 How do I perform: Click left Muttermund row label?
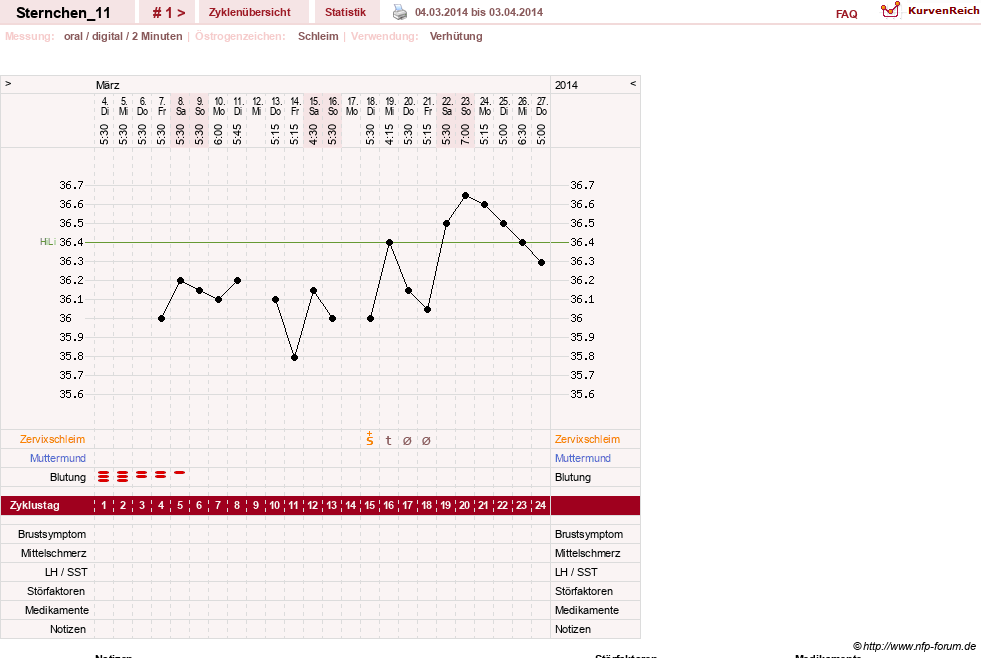pyautogui.click(x=58, y=458)
